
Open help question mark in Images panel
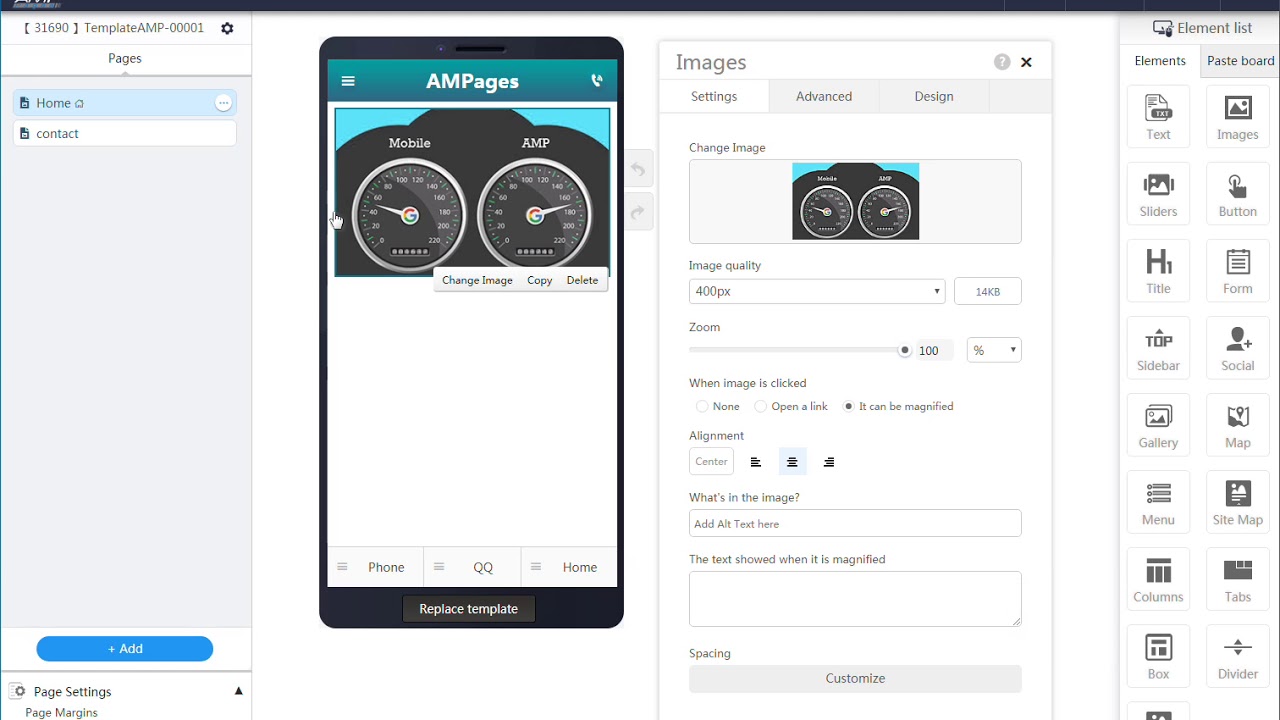point(1002,62)
